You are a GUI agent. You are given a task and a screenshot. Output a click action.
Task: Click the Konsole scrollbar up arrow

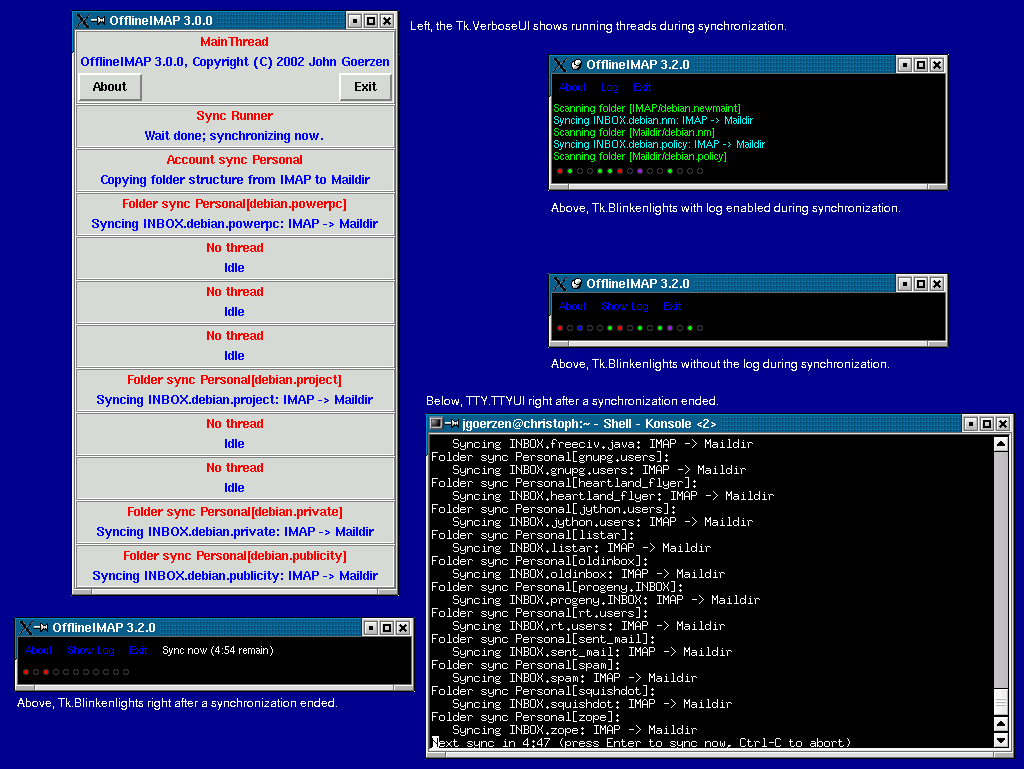click(x=1002, y=444)
